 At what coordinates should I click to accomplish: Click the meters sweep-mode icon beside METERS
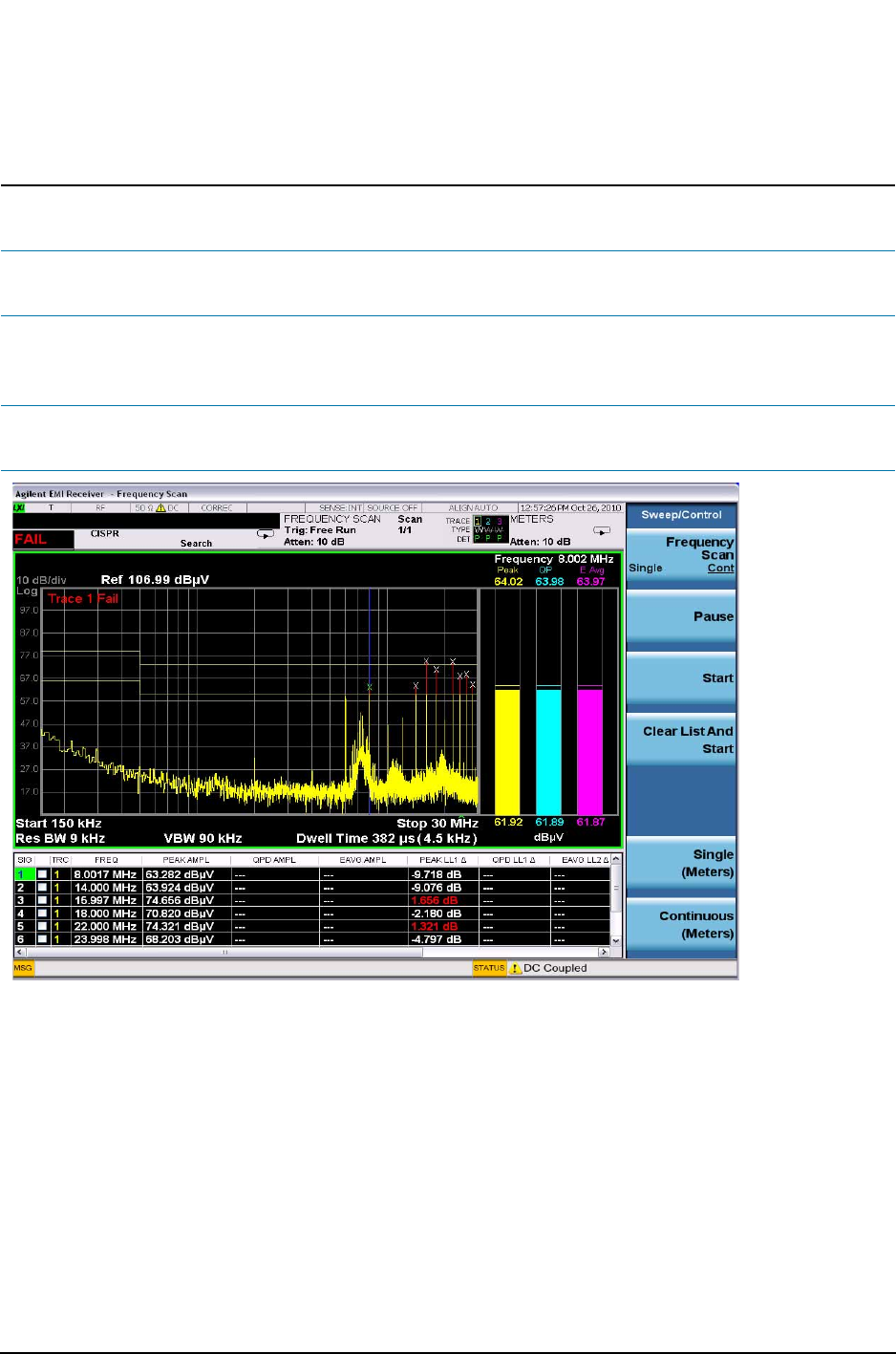tap(602, 530)
